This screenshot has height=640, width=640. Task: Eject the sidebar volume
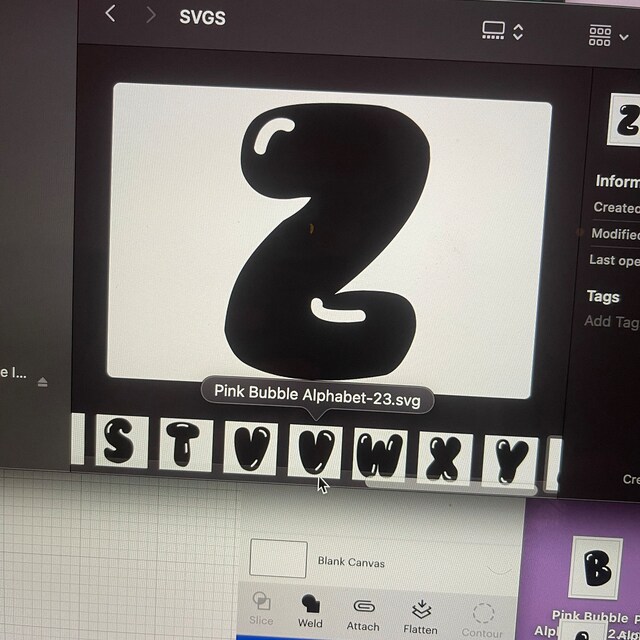(42, 382)
